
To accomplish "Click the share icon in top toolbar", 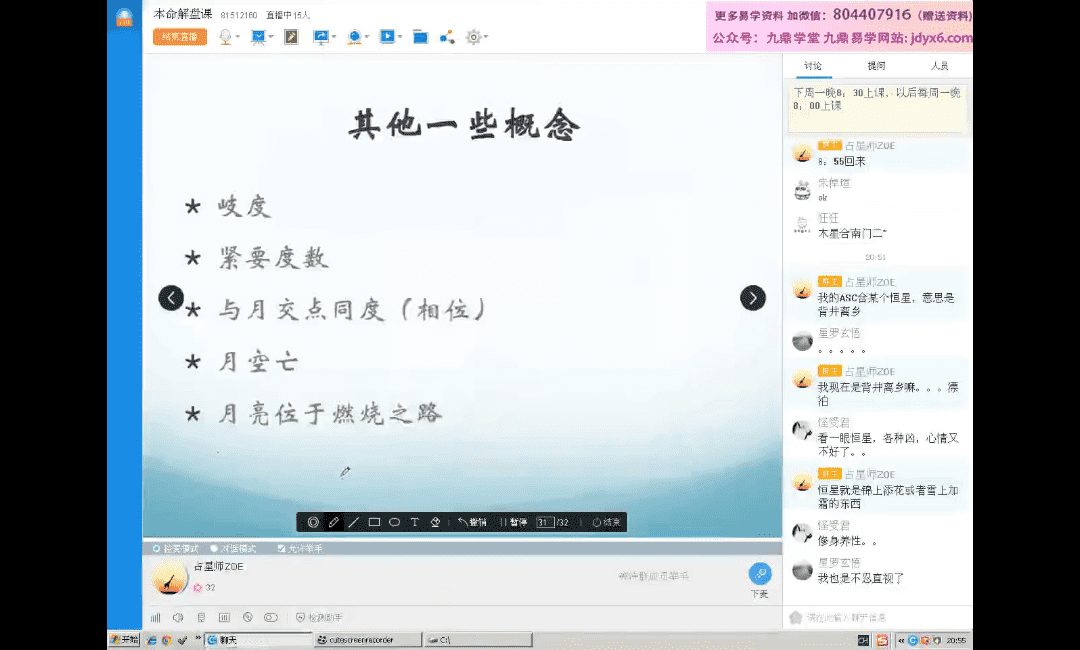I will click(447, 37).
